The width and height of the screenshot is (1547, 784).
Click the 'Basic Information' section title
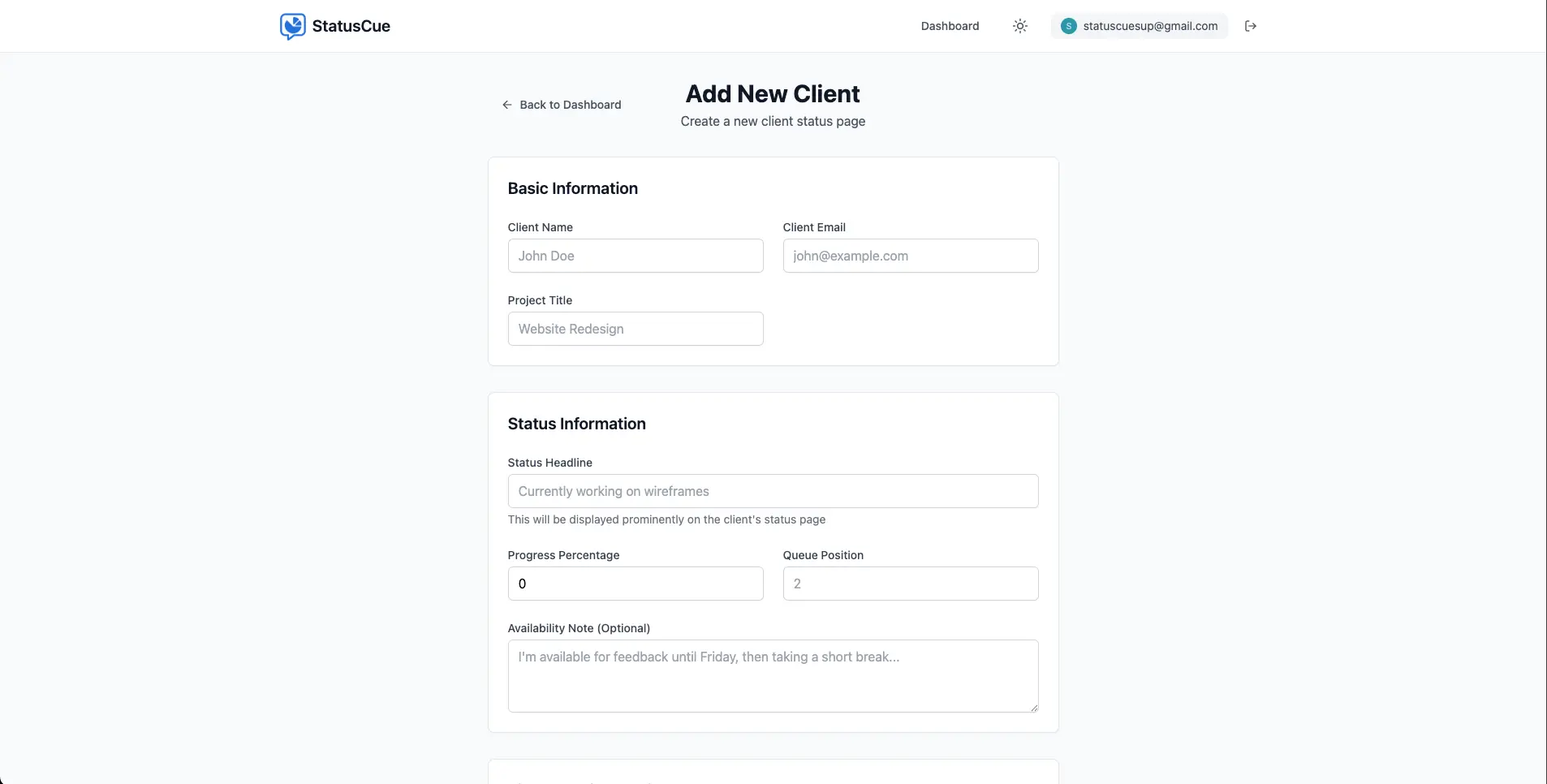(572, 188)
